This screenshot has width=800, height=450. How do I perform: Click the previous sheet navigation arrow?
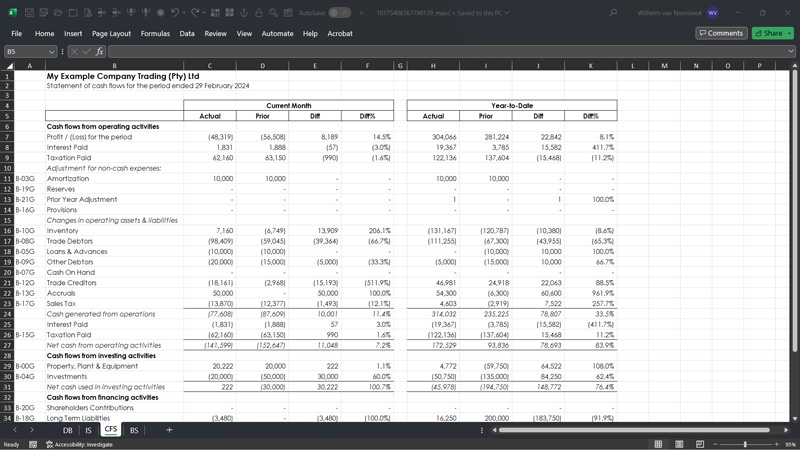15,430
